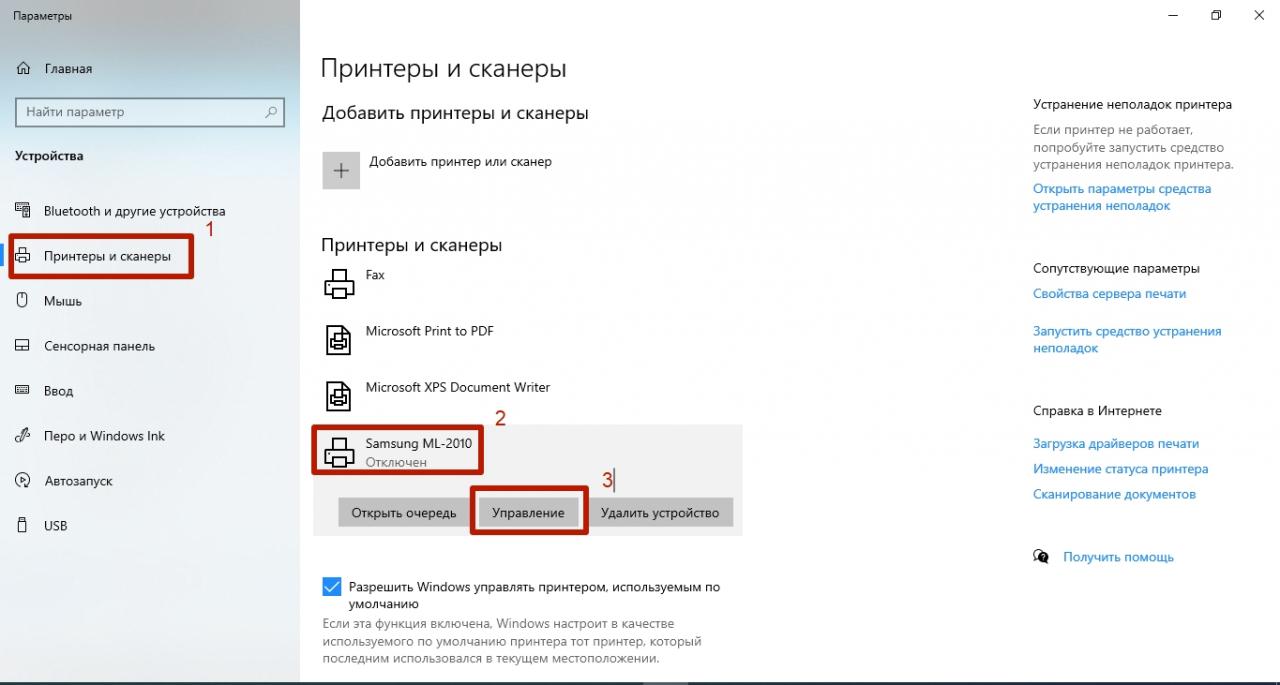Click the Получить помощь chat icon
The width and height of the screenshot is (1280, 685).
click(1042, 557)
